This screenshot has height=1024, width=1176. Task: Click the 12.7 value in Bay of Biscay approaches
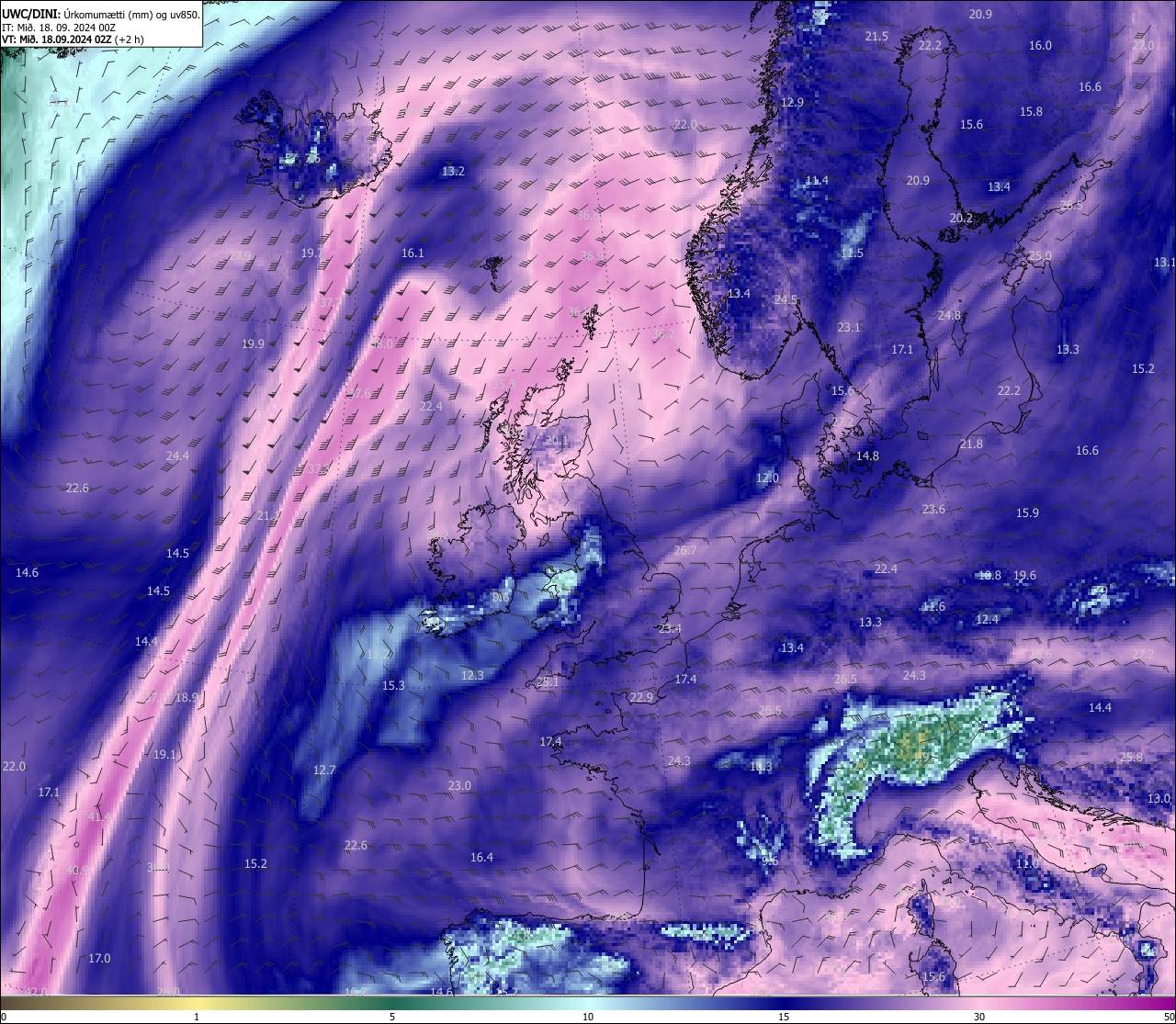[x=324, y=771]
